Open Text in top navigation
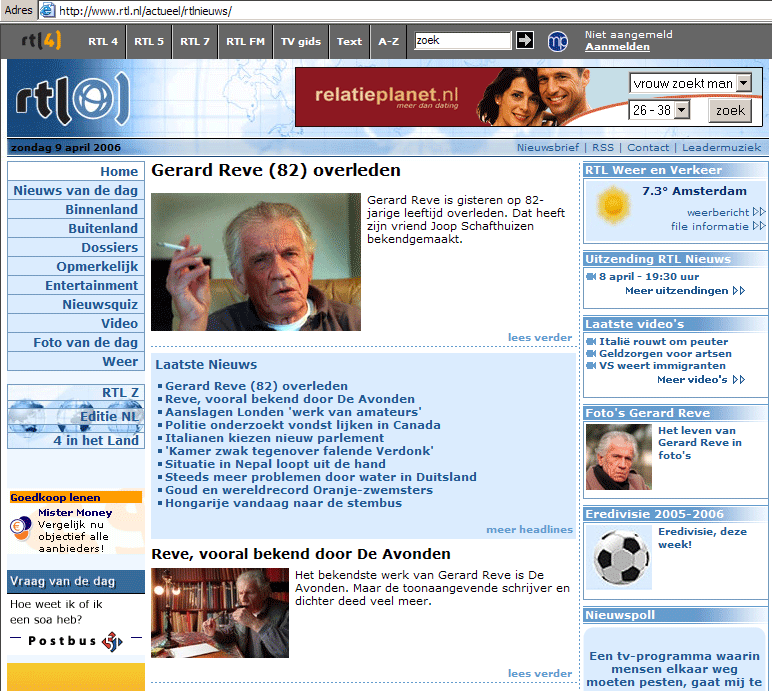The width and height of the screenshot is (772, 691). [x=349, y=41]
